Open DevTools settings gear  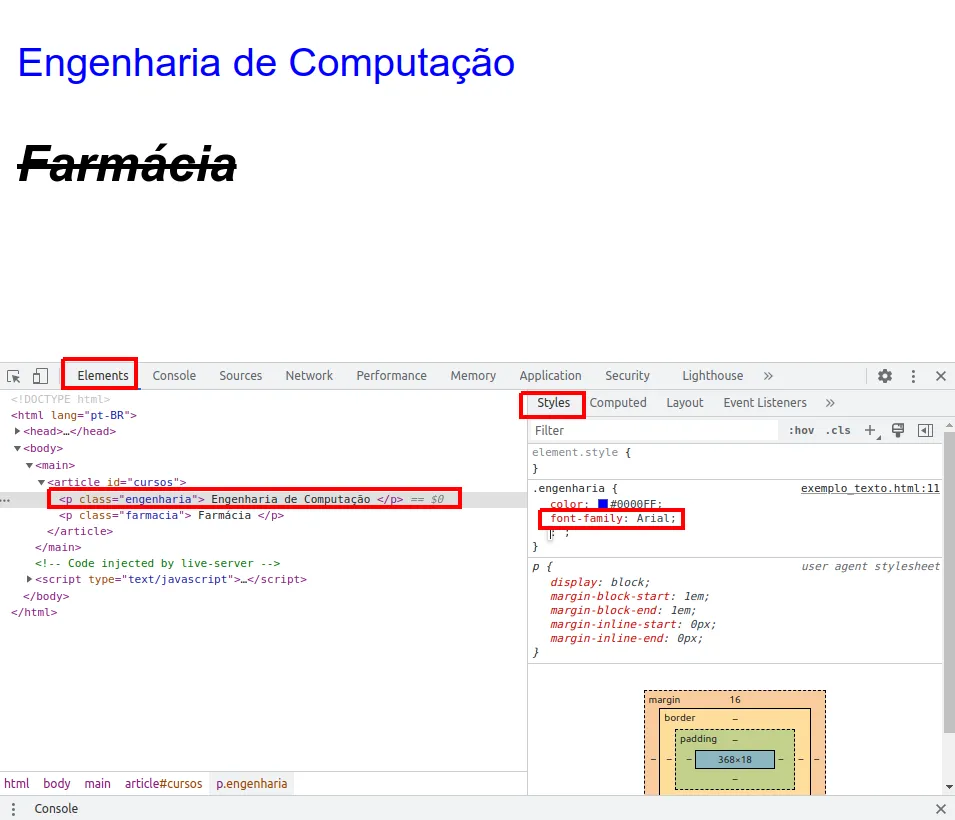(x=885, y=376)
